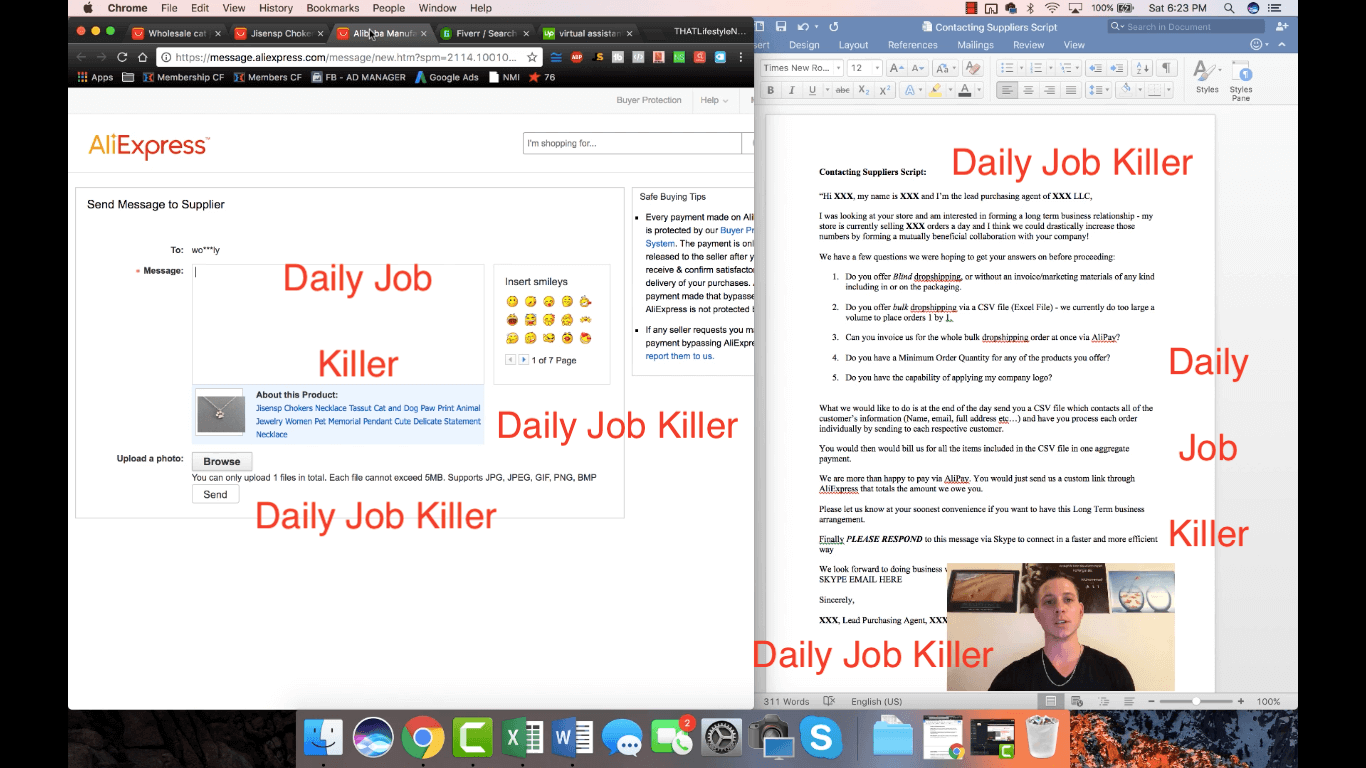Viewport: 1366px width, 768px height.
Task: Collapse the Word ribbon with chevron
Action: [x=1283, y=45]
